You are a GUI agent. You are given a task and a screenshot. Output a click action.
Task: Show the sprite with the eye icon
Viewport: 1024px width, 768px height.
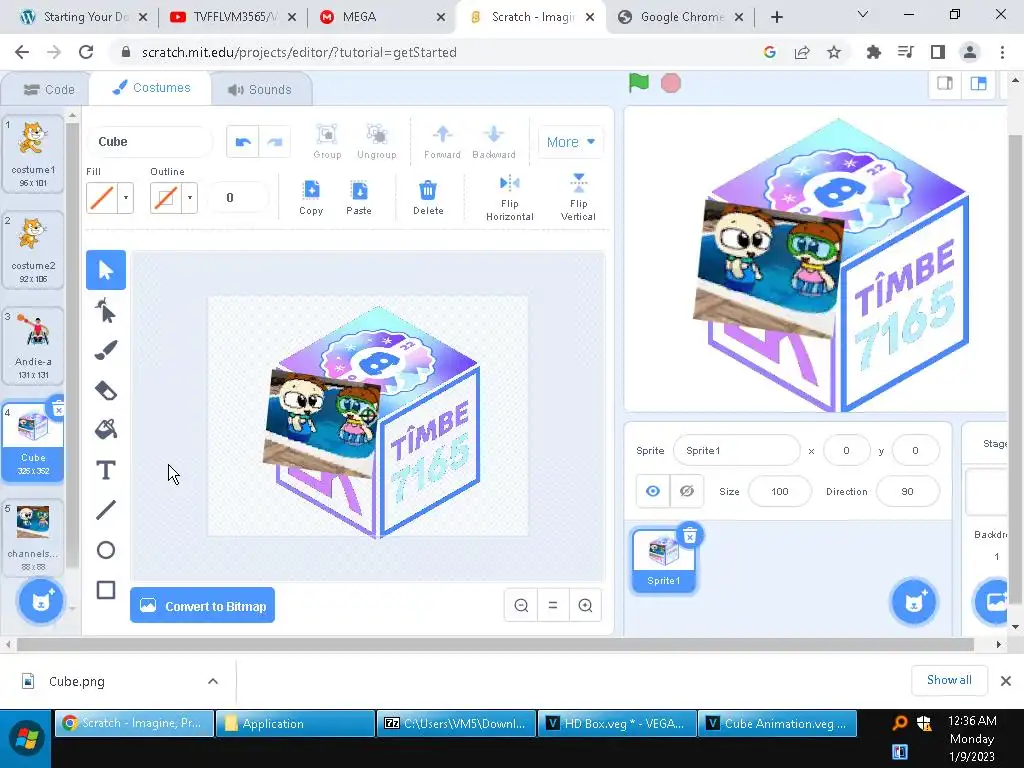point(653,491)
